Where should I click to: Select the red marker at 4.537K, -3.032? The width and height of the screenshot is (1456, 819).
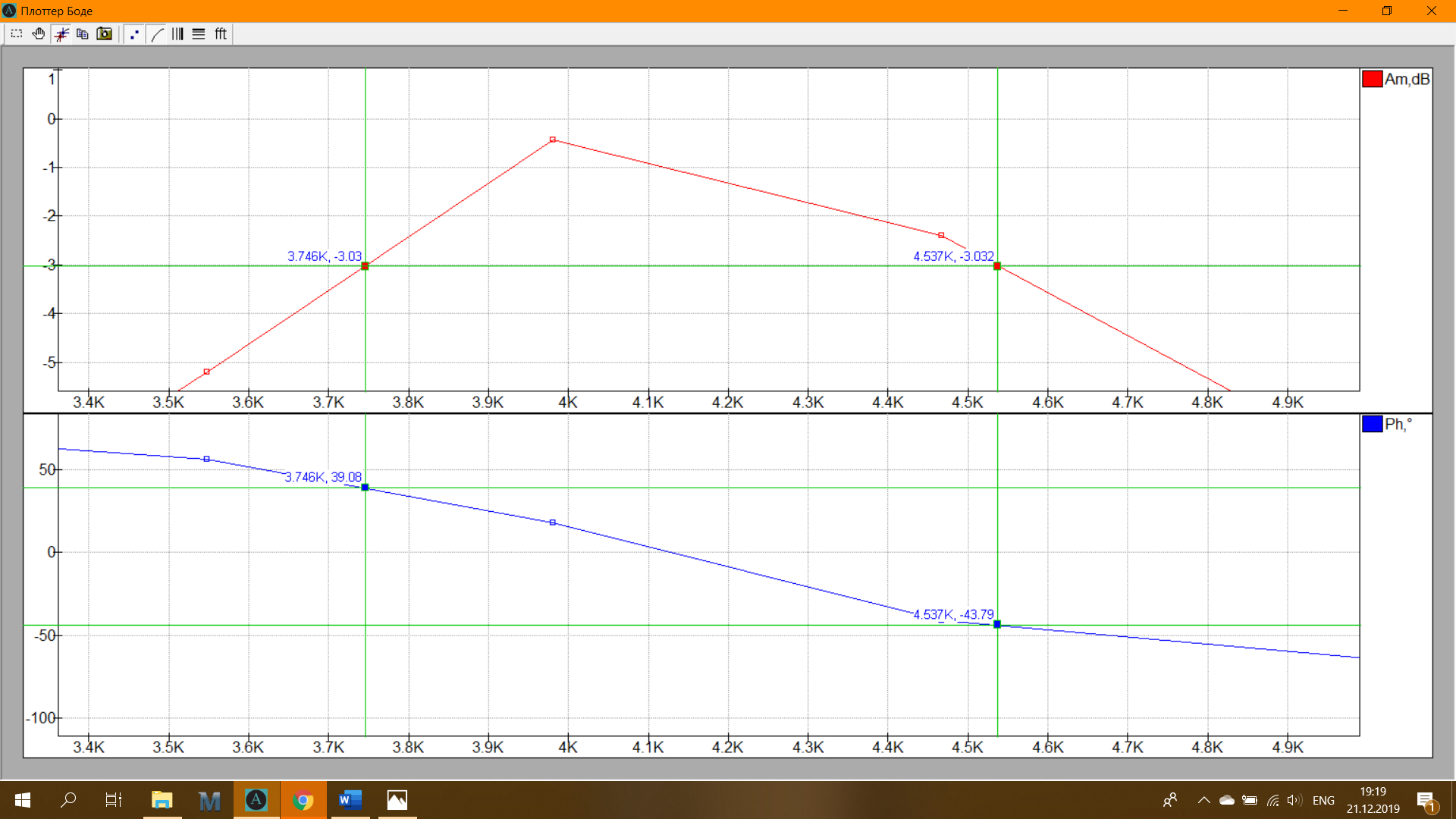[x=997, y=266]
